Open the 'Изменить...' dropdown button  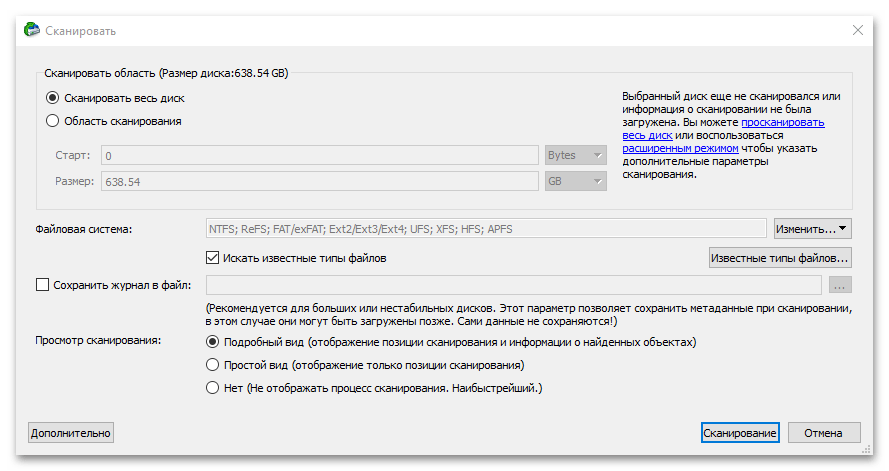point(812,229)
